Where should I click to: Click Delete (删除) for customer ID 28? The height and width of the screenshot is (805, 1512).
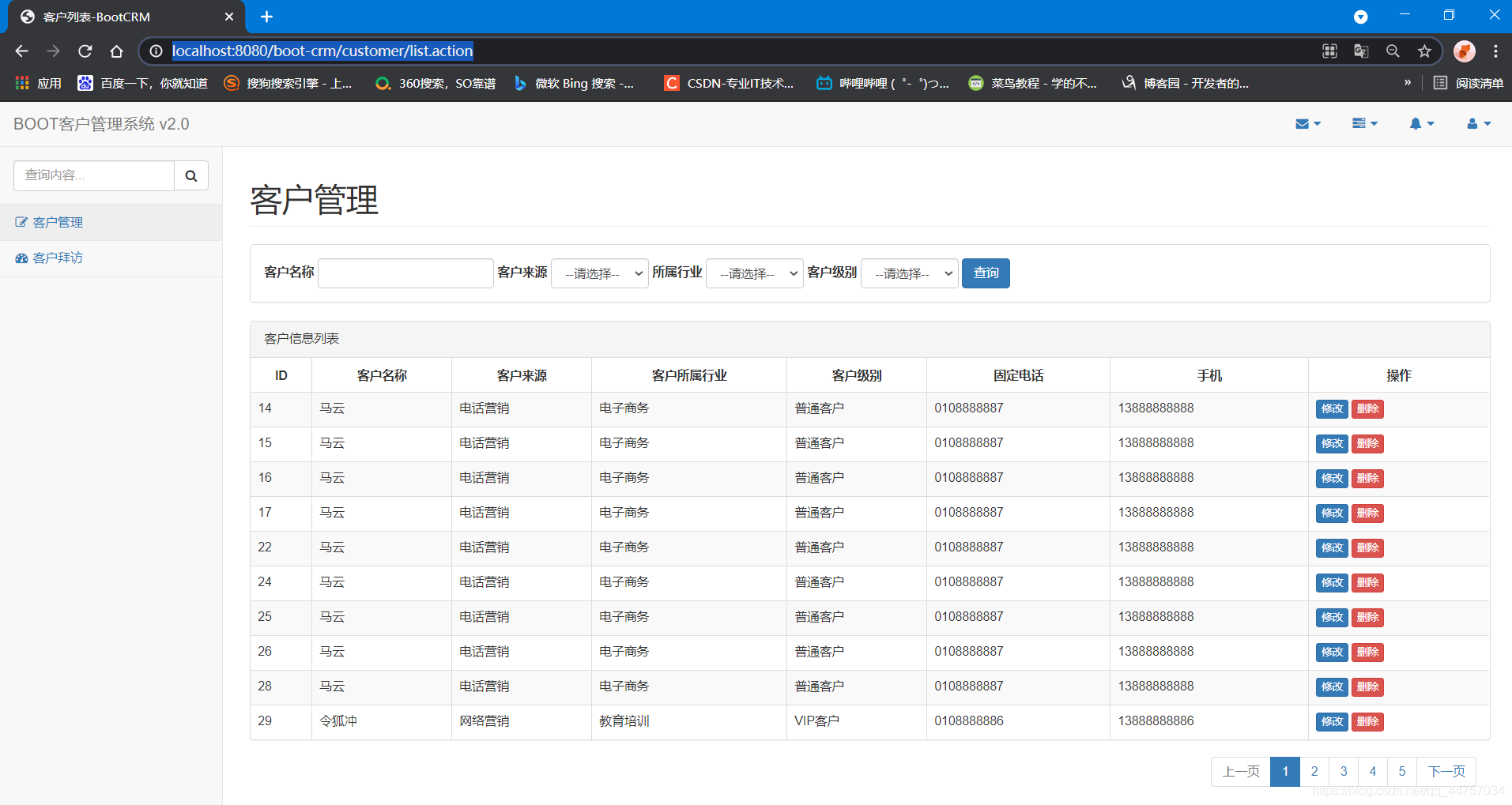(x=1367, y=687)
